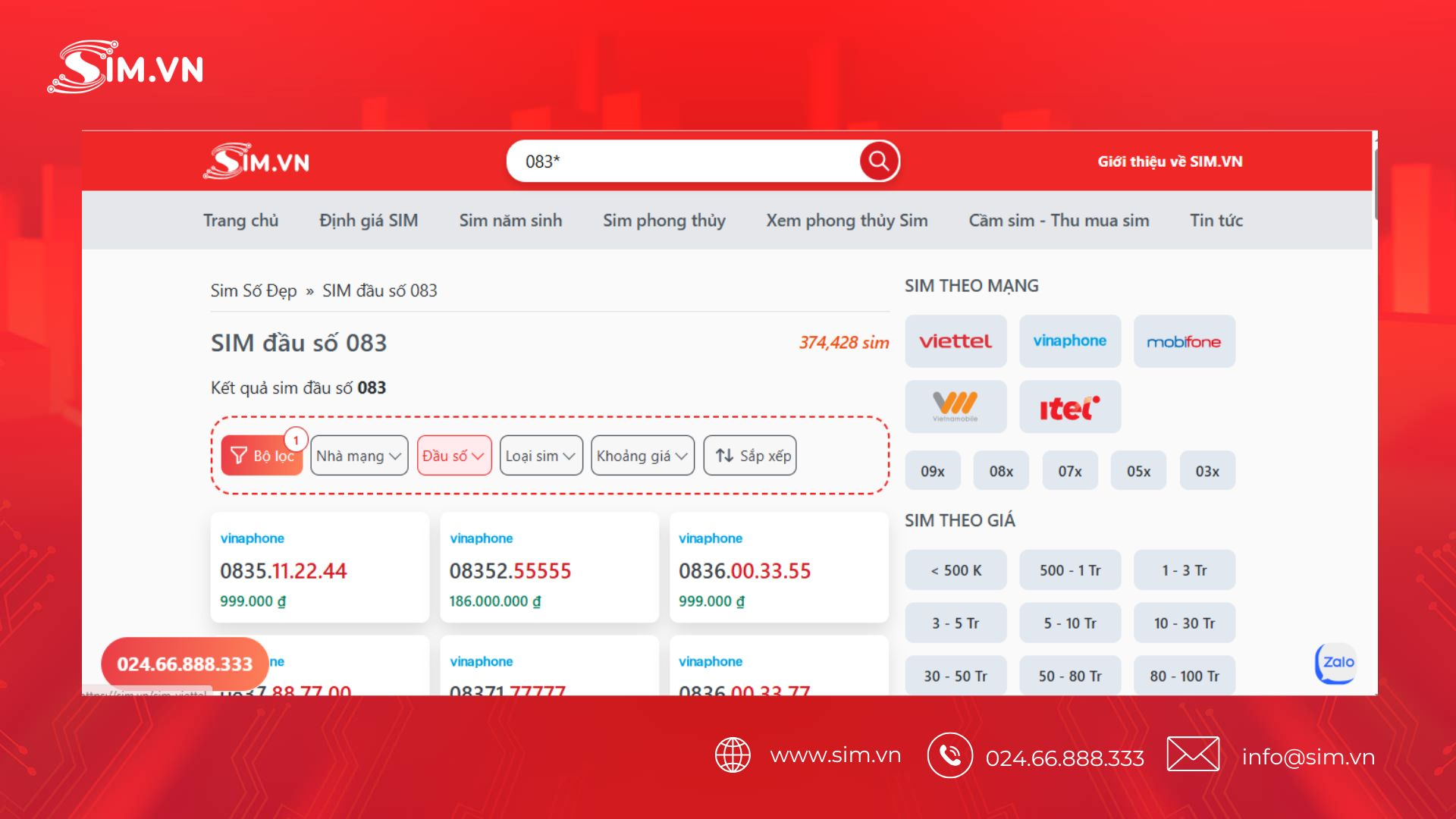Select the 09x prefix button
The width and height of the screenshot is (1456, 819).
point(933,471)
